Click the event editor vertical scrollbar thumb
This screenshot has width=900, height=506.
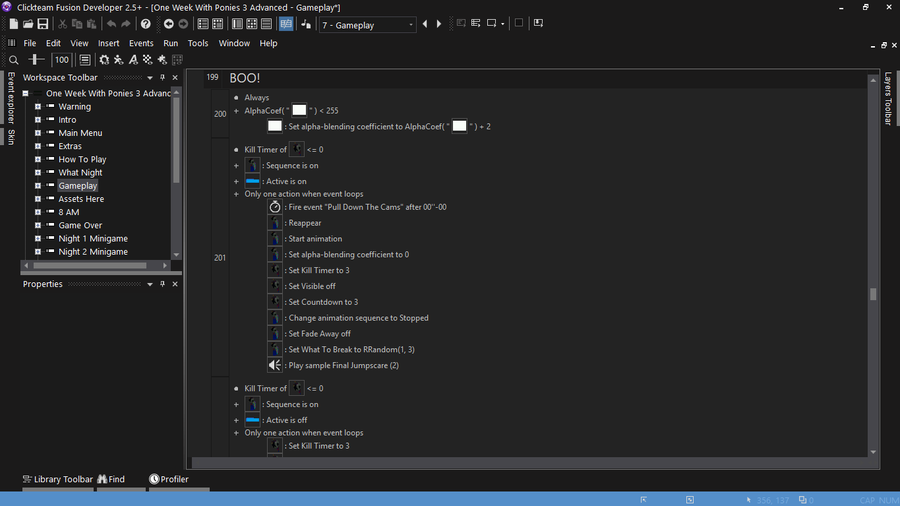(873, 294)
